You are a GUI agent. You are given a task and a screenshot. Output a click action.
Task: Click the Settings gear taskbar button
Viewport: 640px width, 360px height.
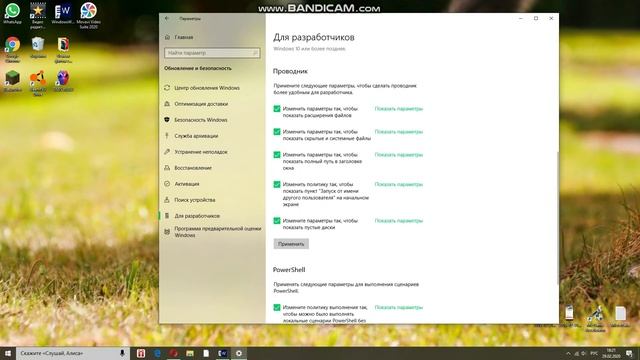coord(239,353)
